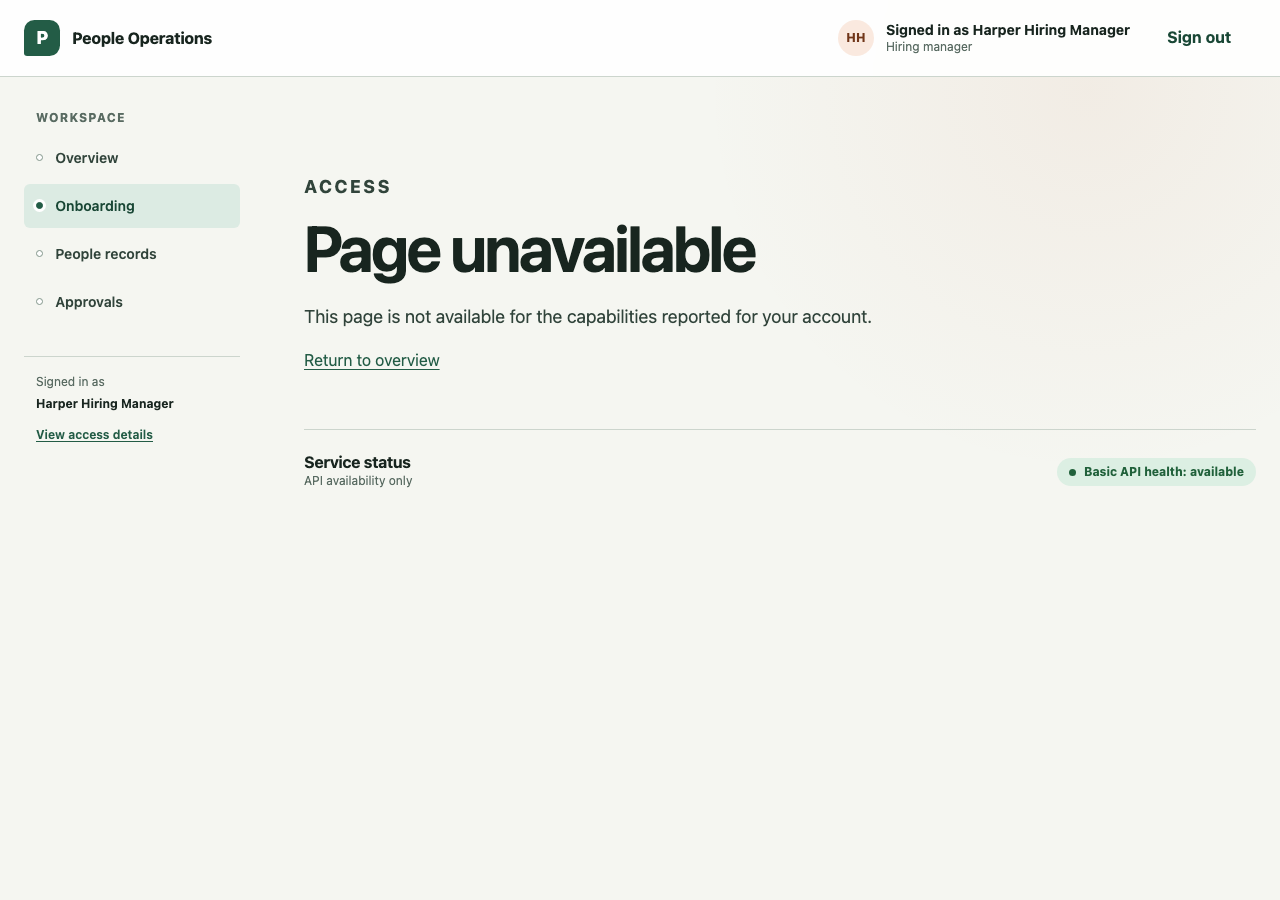This screenshot has width=1280, height=900.
Task: Open View access details link
Action: (x=94, y=435)
